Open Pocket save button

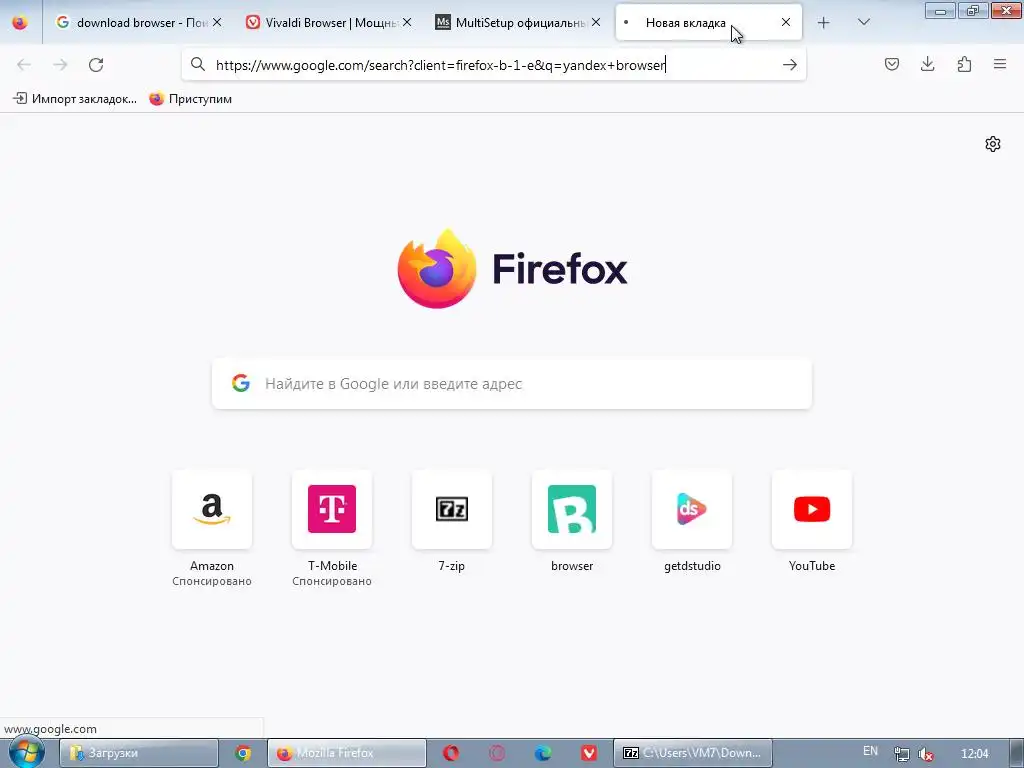[x=891, y=64]
